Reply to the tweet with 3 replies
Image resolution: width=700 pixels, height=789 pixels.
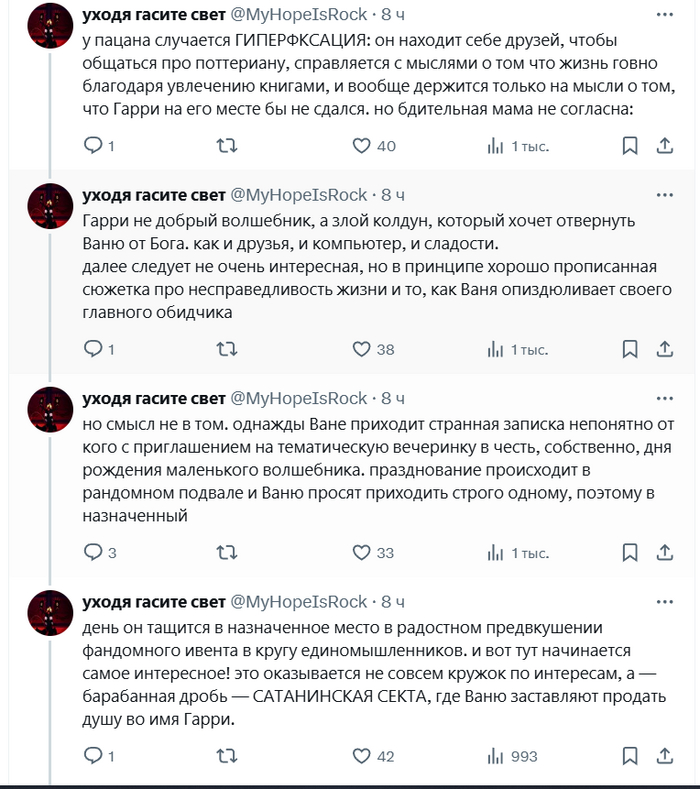click(92, 553)
